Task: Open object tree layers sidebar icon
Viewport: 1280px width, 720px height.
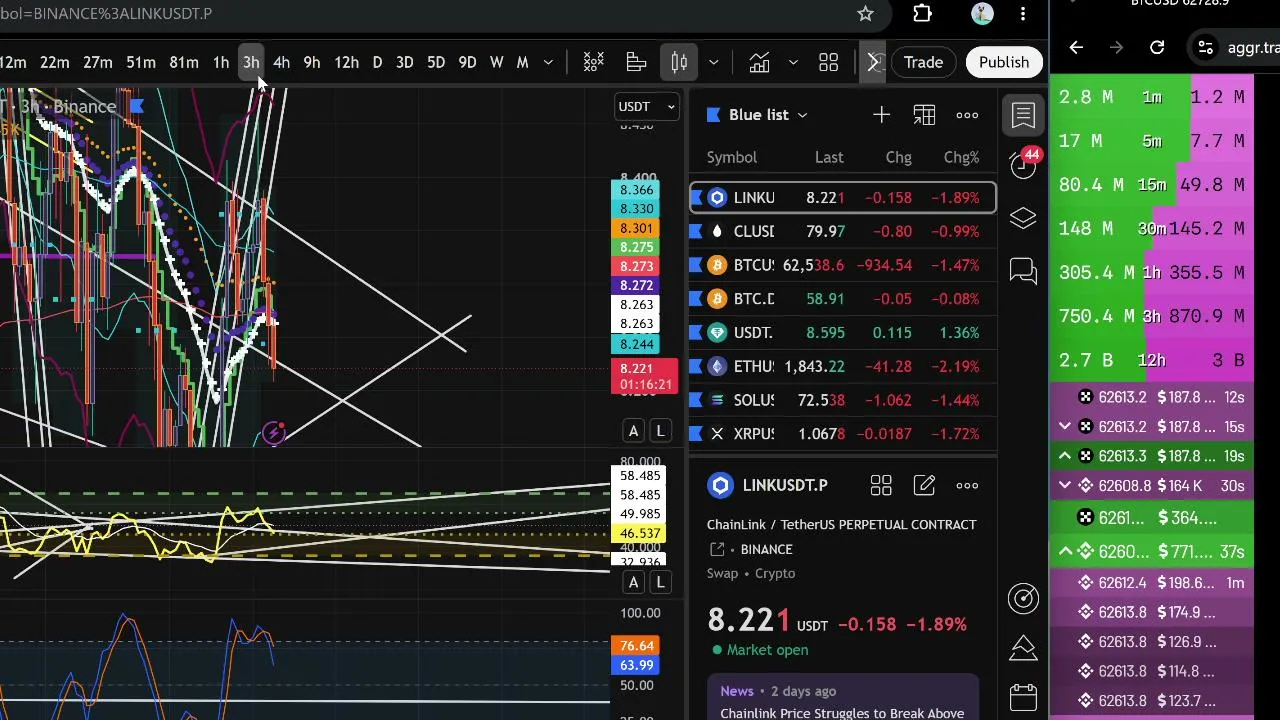Action: point(1023,218)
